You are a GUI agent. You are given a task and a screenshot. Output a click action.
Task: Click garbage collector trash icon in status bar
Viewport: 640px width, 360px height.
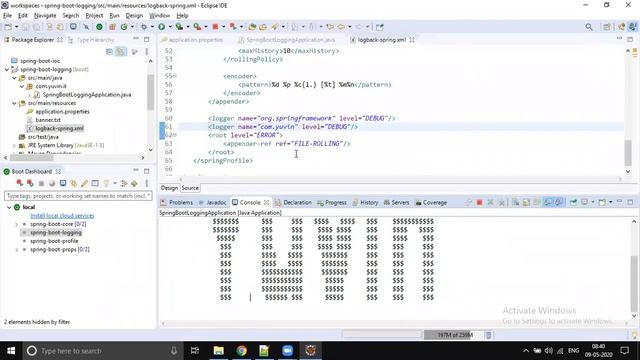click(489, 335)
